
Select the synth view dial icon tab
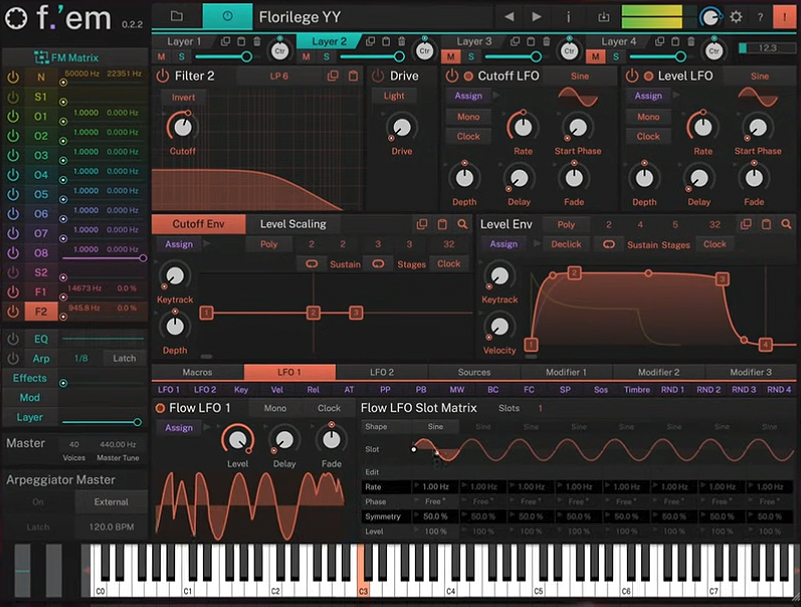pyautogui.click(x=227, y=16)
